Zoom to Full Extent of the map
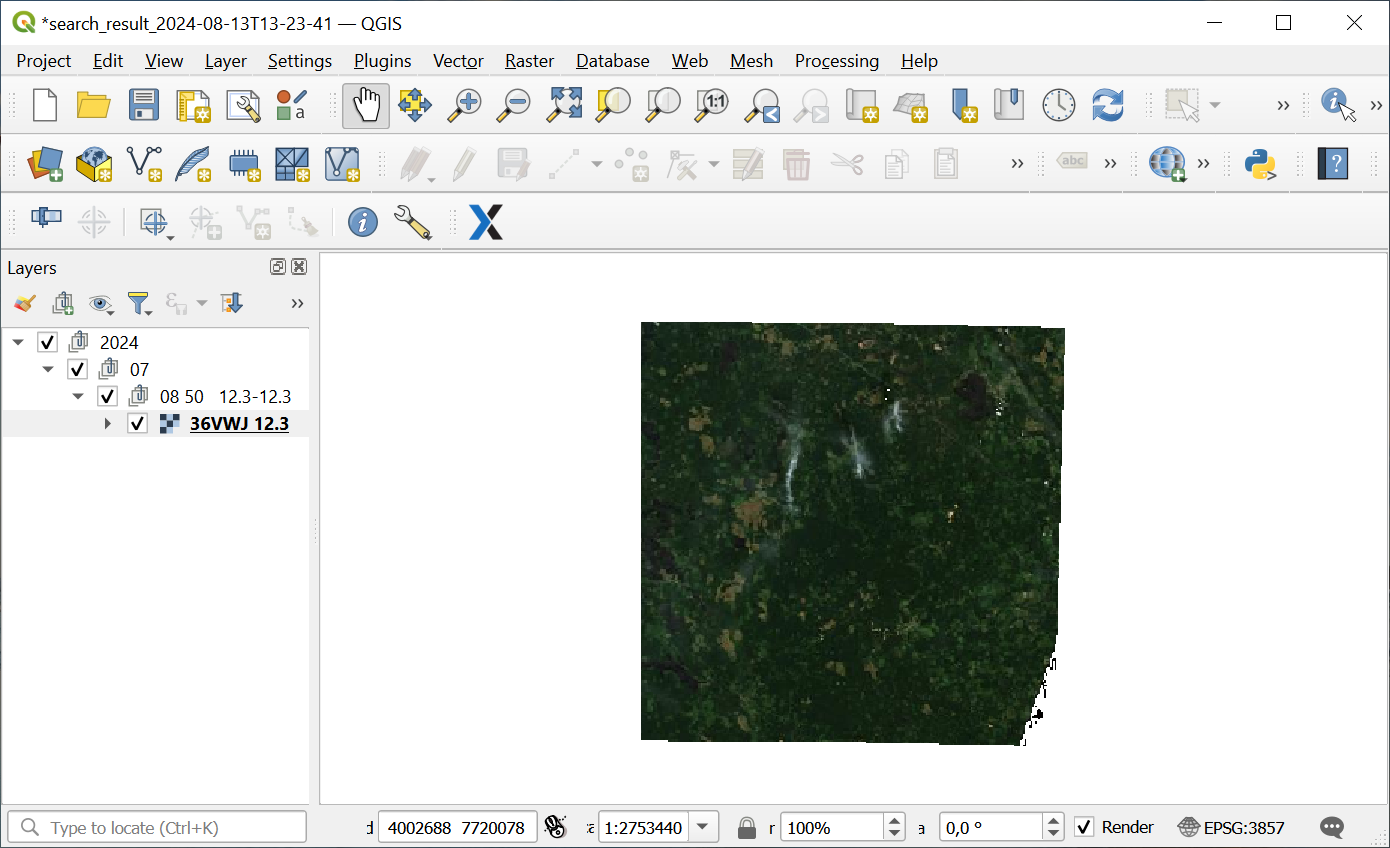This screenshot has width=1390, height=848. 563,104
